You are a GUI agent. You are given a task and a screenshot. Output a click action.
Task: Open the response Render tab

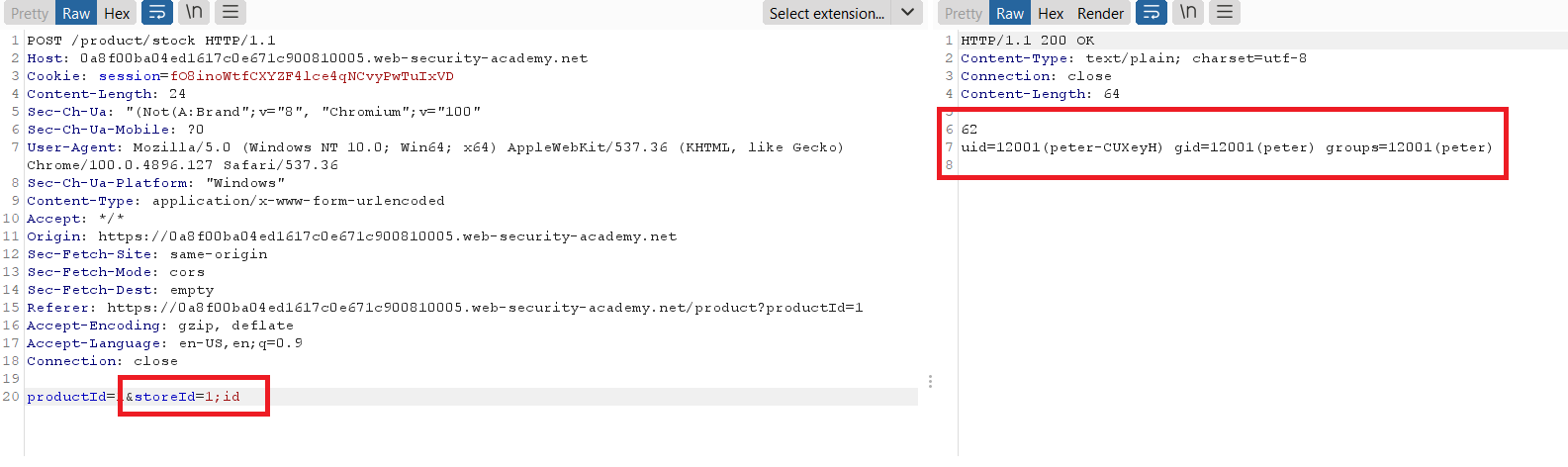pyautogui.click(x=1100, y=13)
